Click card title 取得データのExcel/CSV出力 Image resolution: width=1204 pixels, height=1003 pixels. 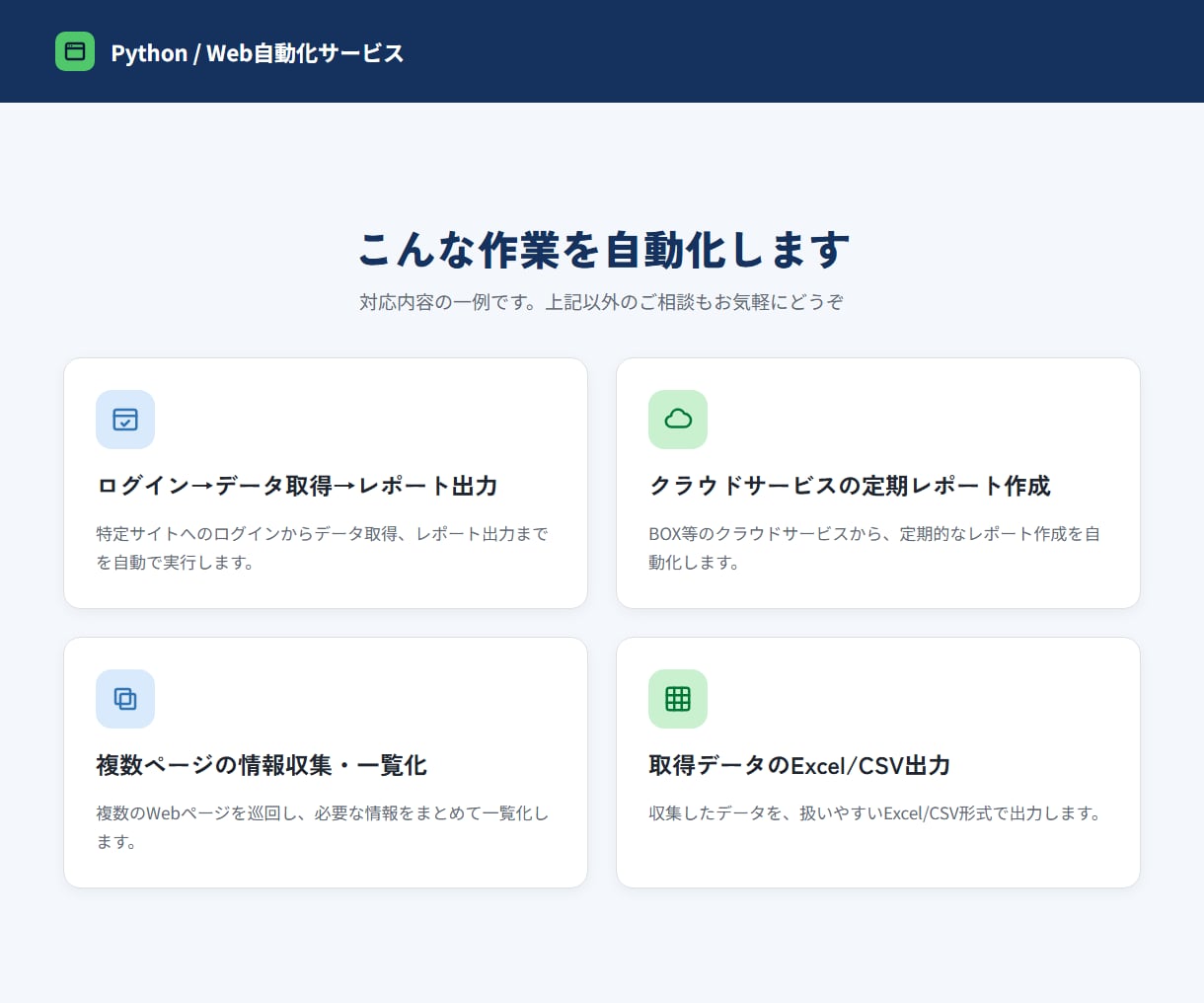tap(799, 765)
